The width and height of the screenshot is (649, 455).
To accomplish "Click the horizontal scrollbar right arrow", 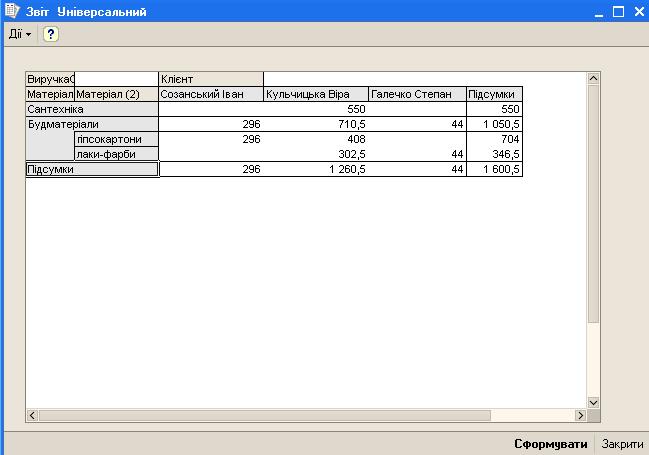I will 580,415.
